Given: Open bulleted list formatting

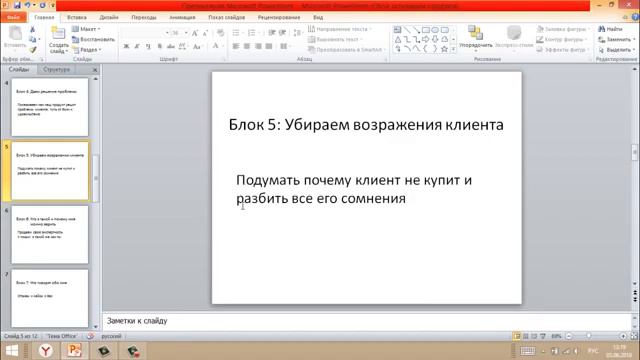Looking at the screenshot, I should point(237,33).
